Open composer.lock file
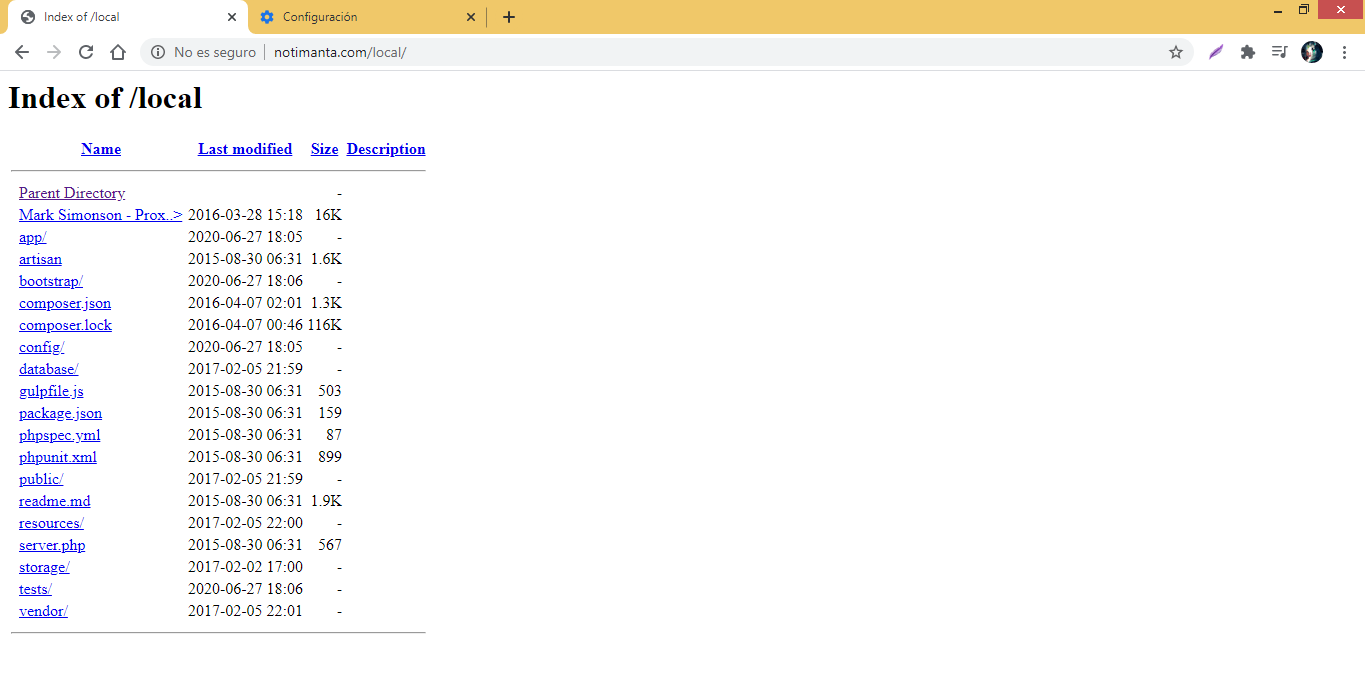The height and width of the screenshot is (678, 1365). tap(65, 325)
